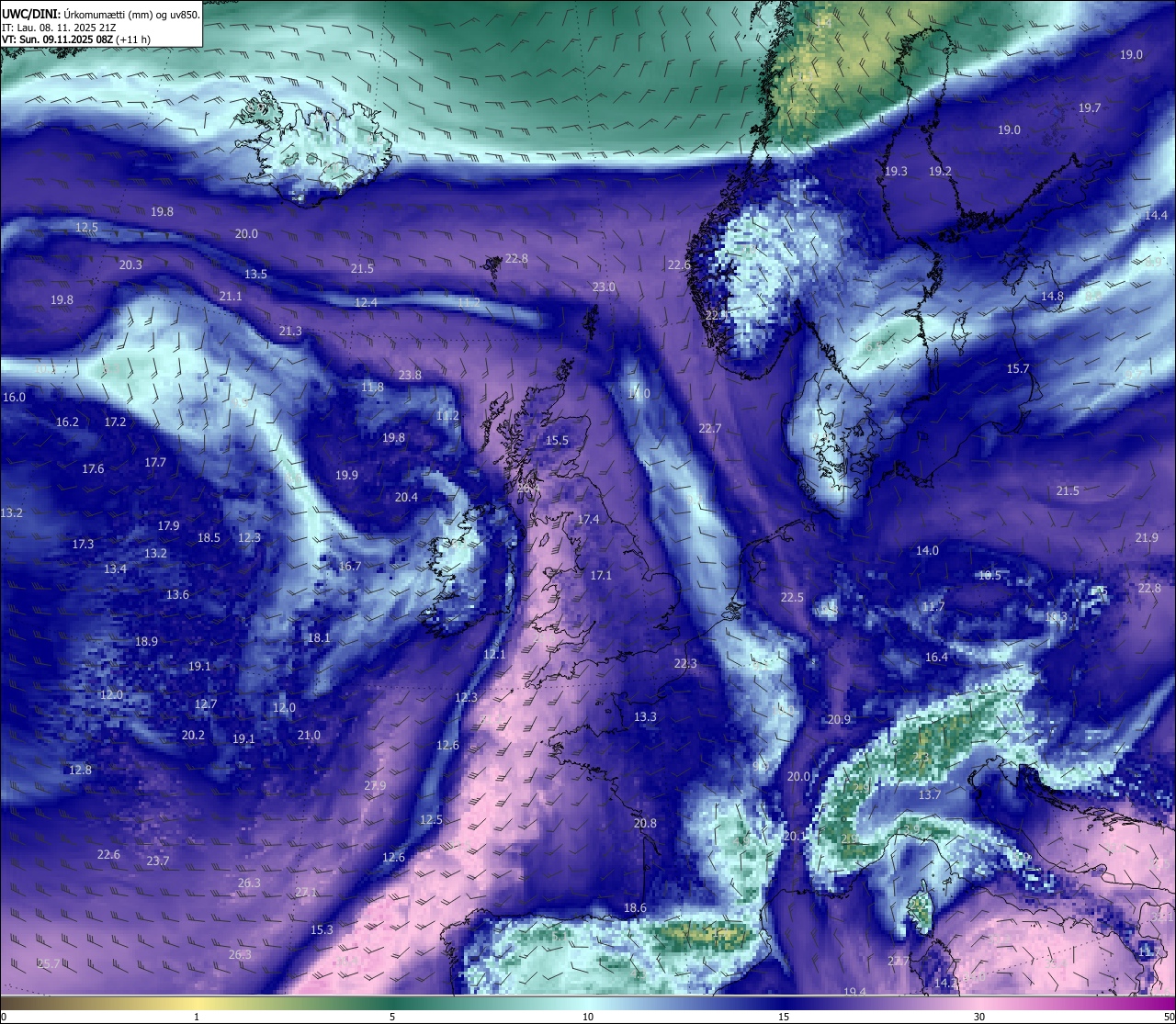Click the 19.3 value label
This screenshot has width=1176, height=1024.
[896, 172]
